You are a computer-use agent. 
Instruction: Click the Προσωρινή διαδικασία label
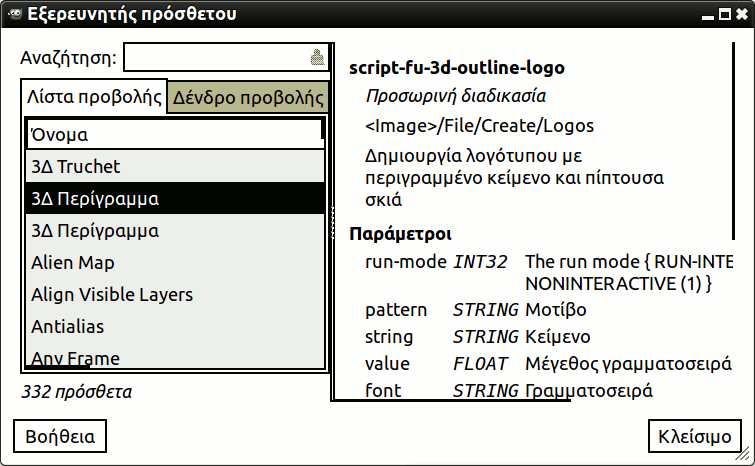[456, 96]
